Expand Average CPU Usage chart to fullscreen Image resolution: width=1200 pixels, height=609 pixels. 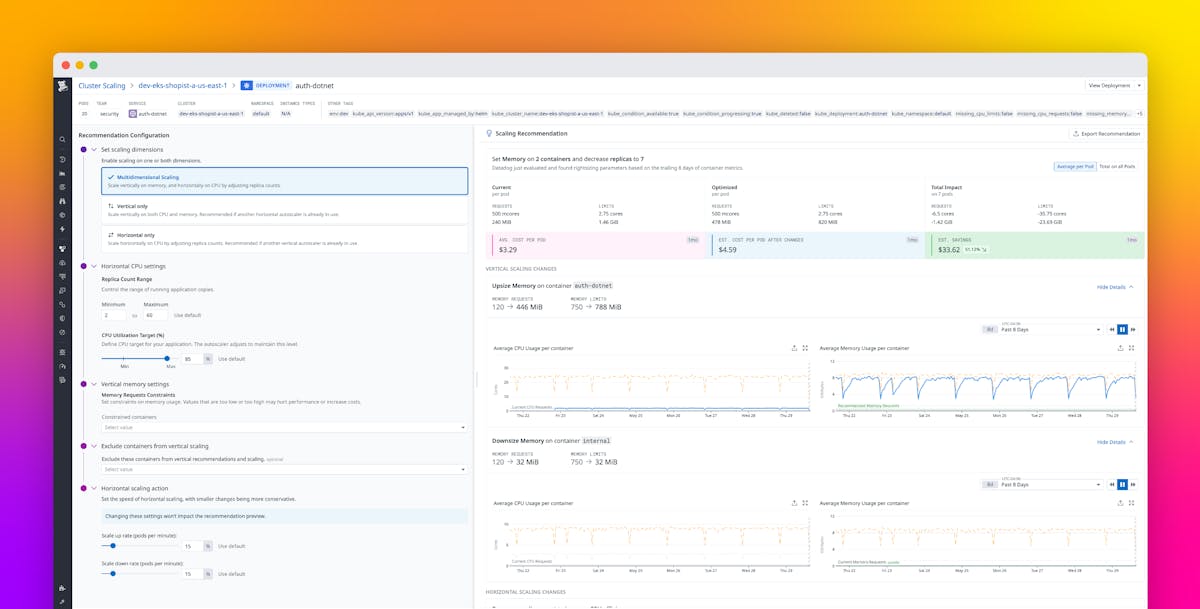pyautogui.click(x=806, y=348)
